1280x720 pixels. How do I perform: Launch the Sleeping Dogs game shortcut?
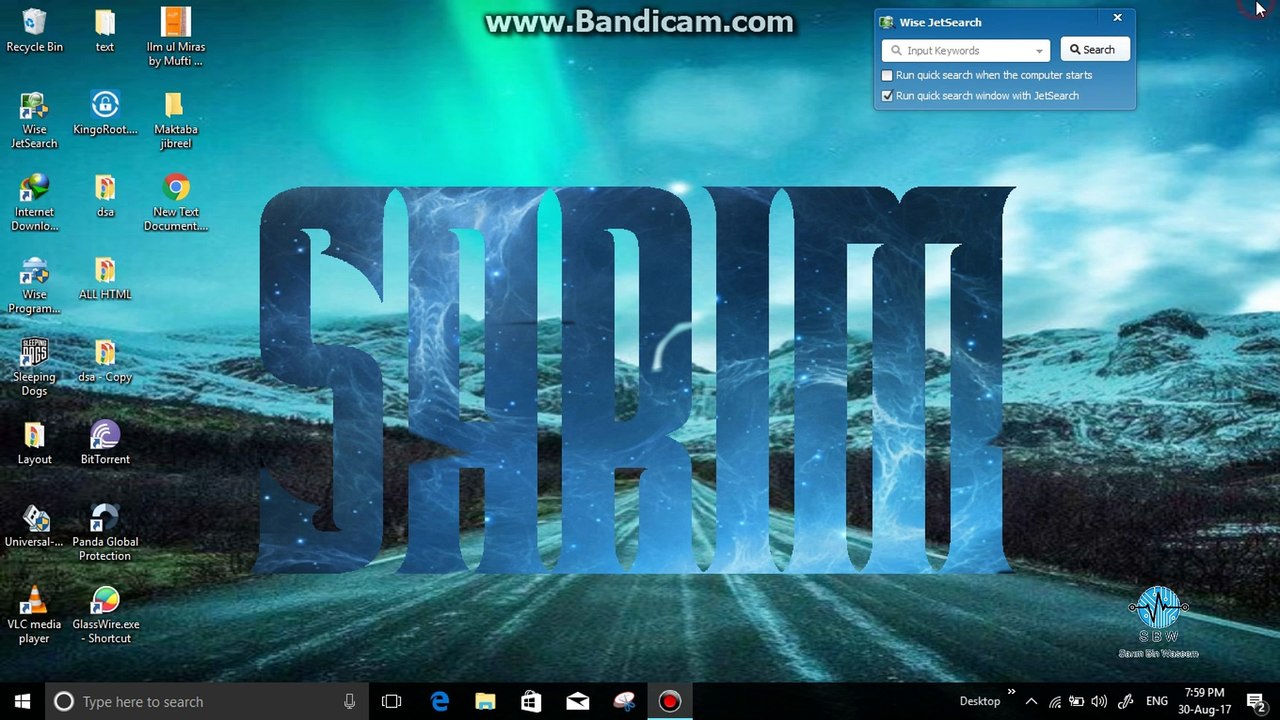(34, 367)
